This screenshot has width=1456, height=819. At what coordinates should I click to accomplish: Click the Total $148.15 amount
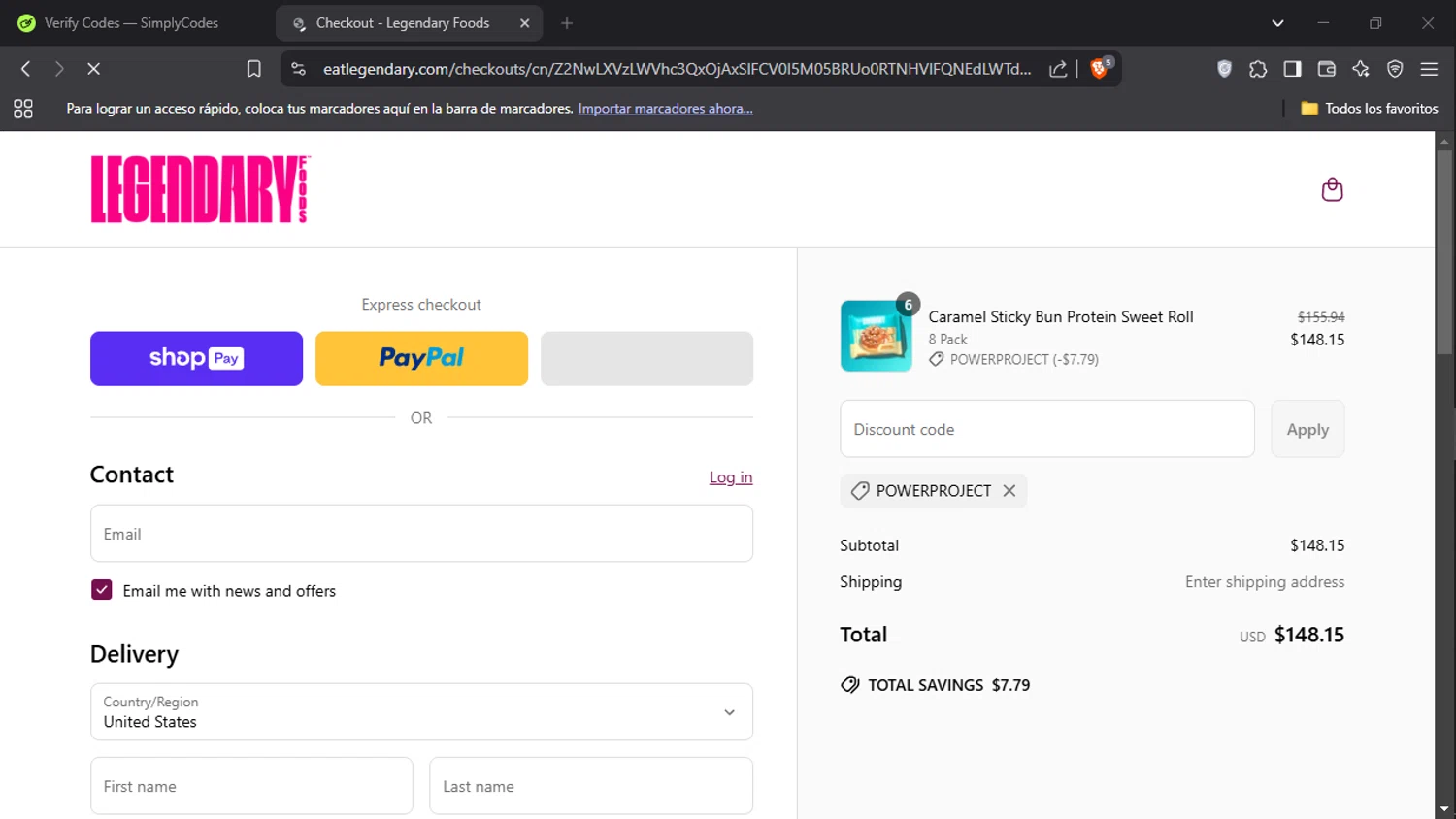tap(1309, 635)
